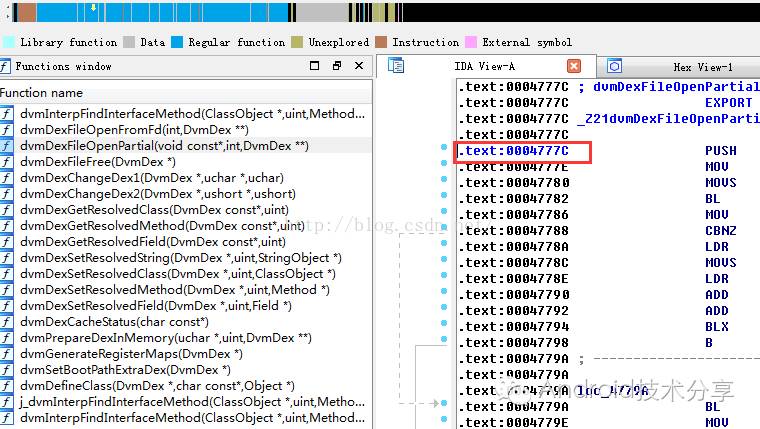The image size is (760, 429).
Task: Click the function icon beside dvmDefineClass
Action: tap(6, 386)
